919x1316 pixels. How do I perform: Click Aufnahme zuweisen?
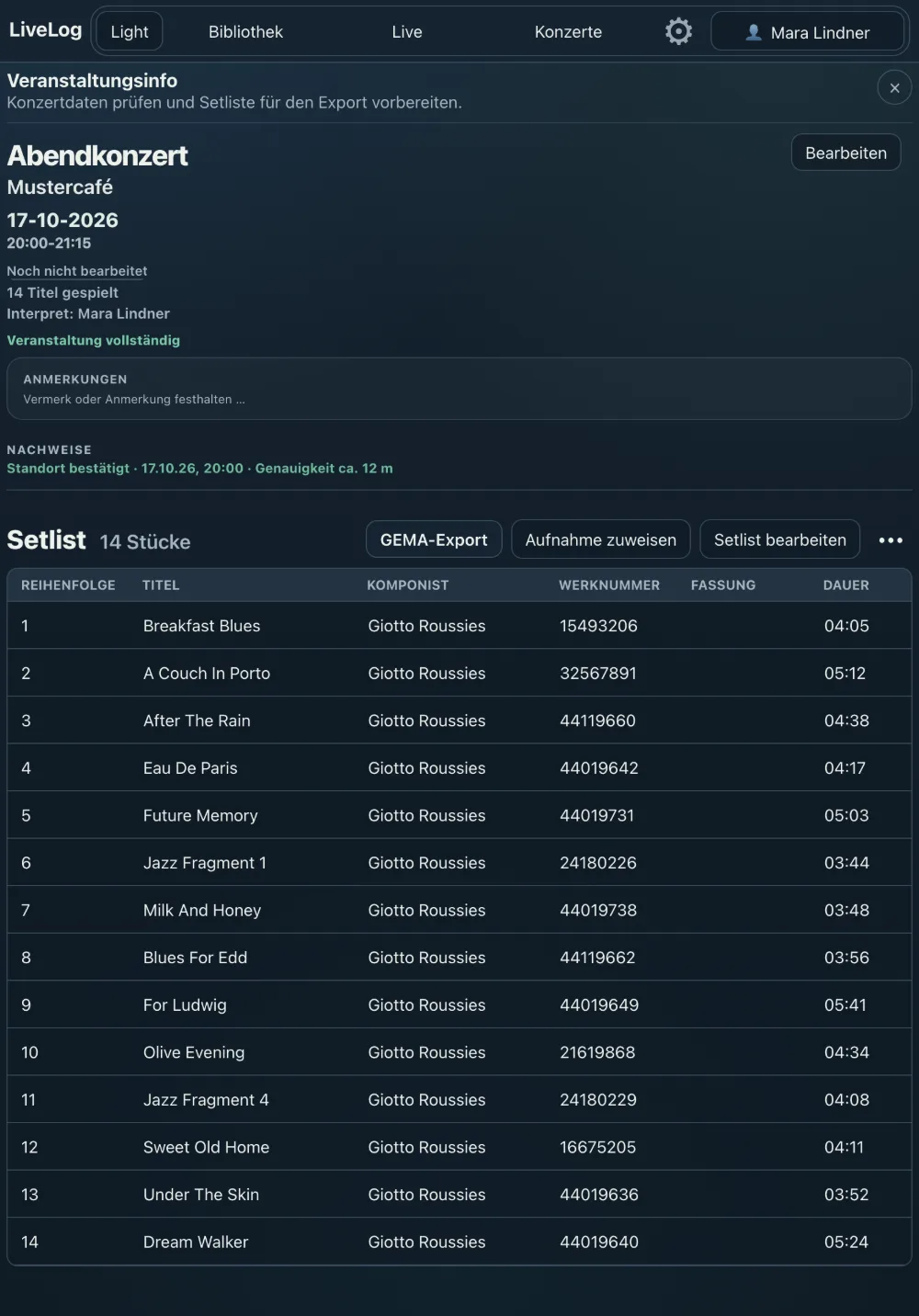[601, 540]
